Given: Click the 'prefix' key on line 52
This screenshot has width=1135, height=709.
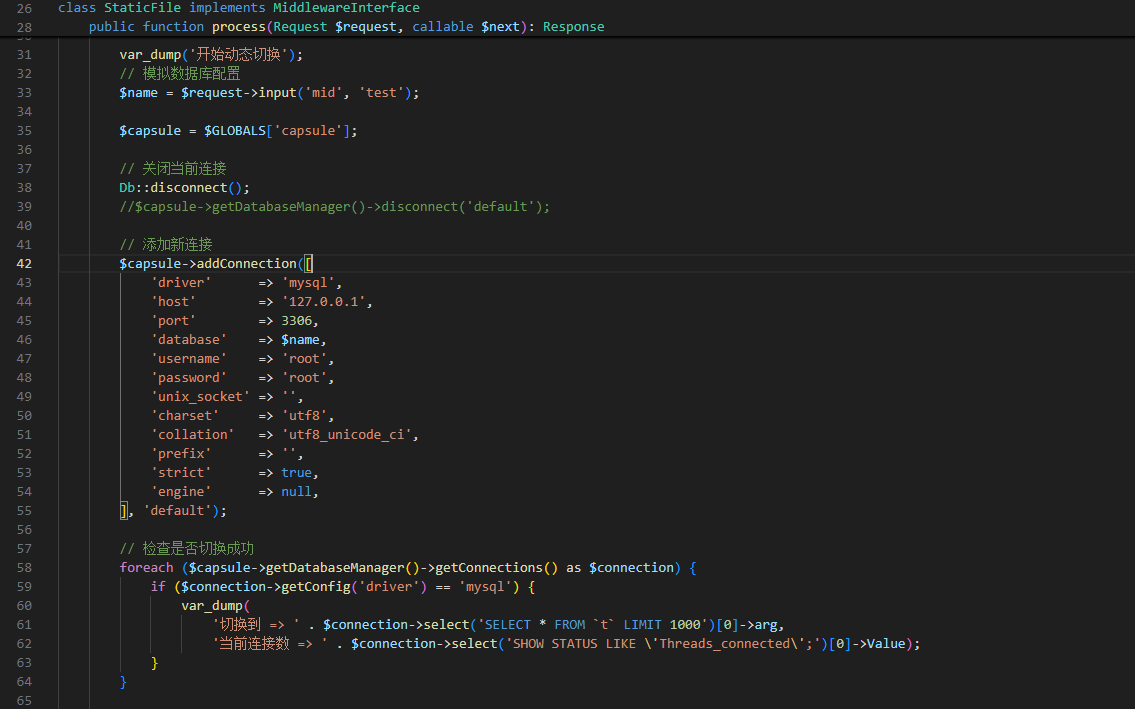Looking at the screenshot, I should (181, 453).
